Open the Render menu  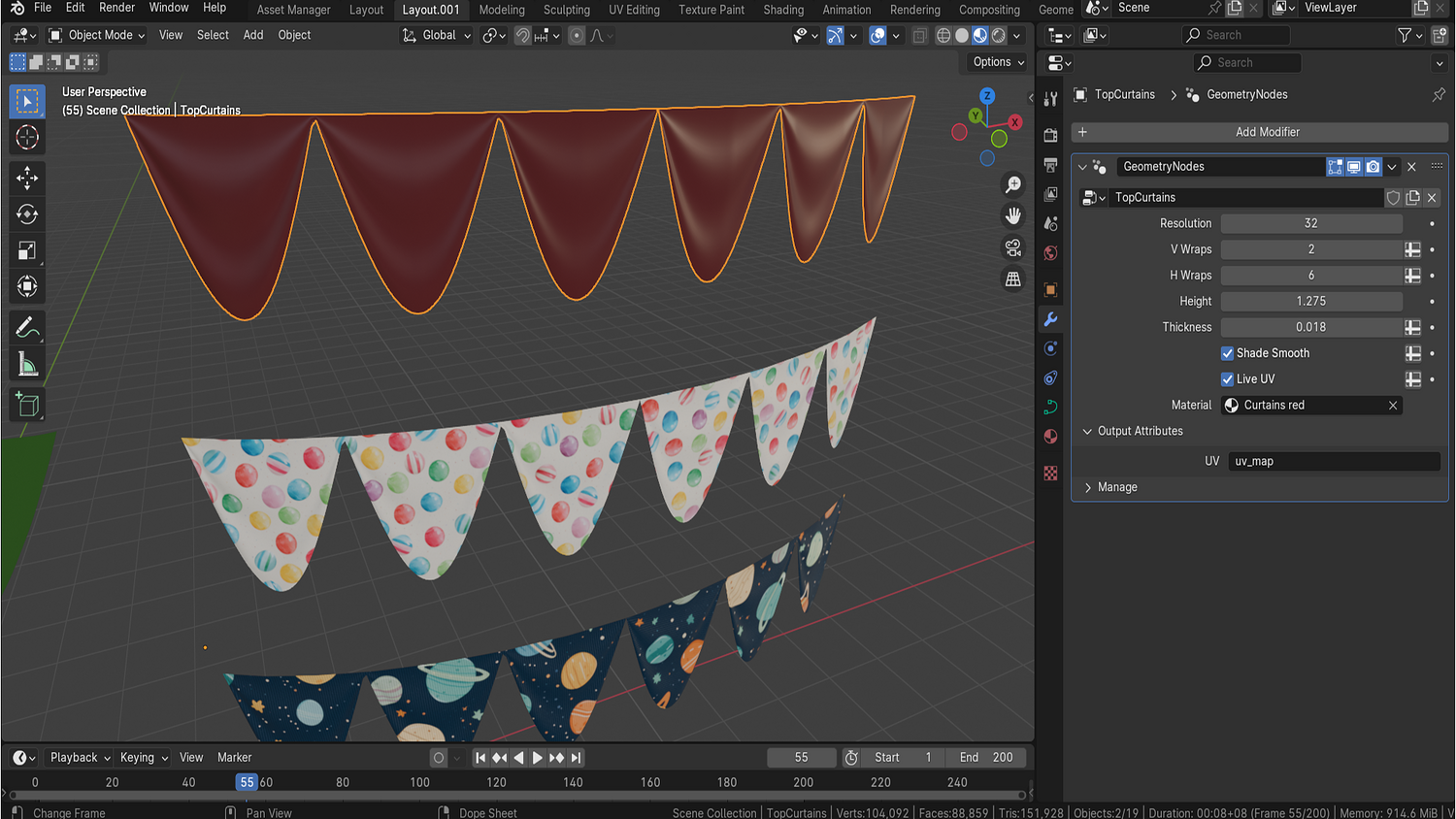click(x=116, y=8)
